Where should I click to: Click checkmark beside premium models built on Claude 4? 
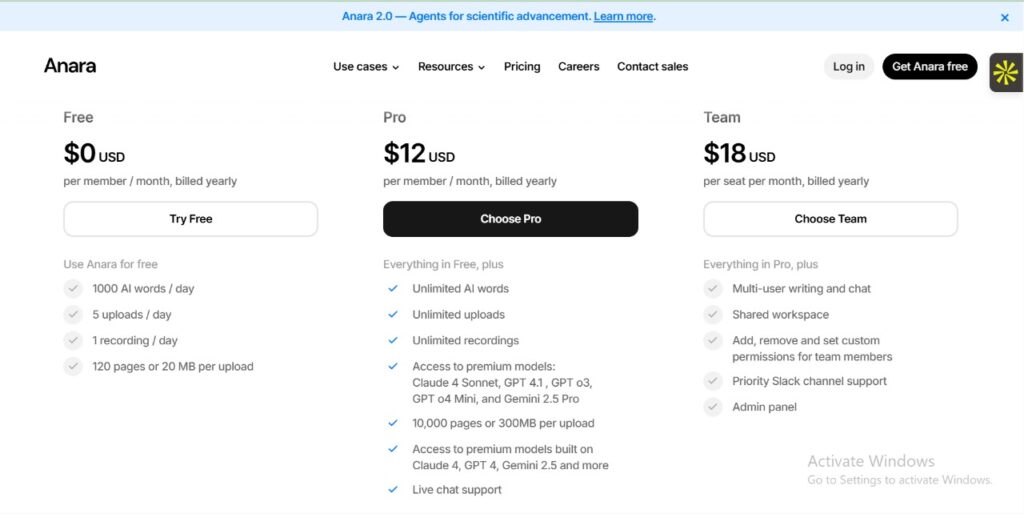392,449
